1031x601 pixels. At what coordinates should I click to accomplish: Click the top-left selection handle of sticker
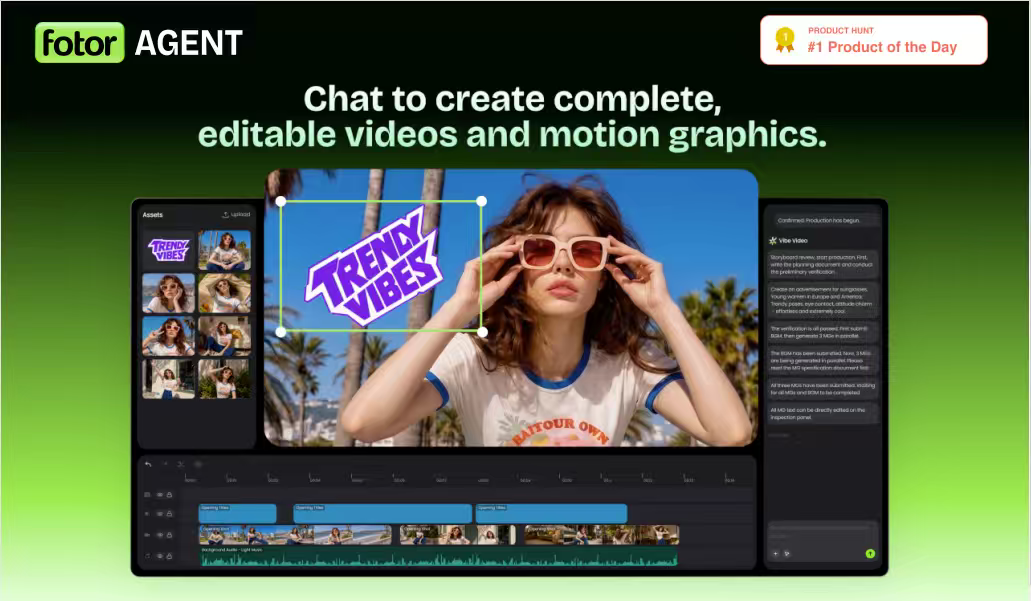click(281, 201)
